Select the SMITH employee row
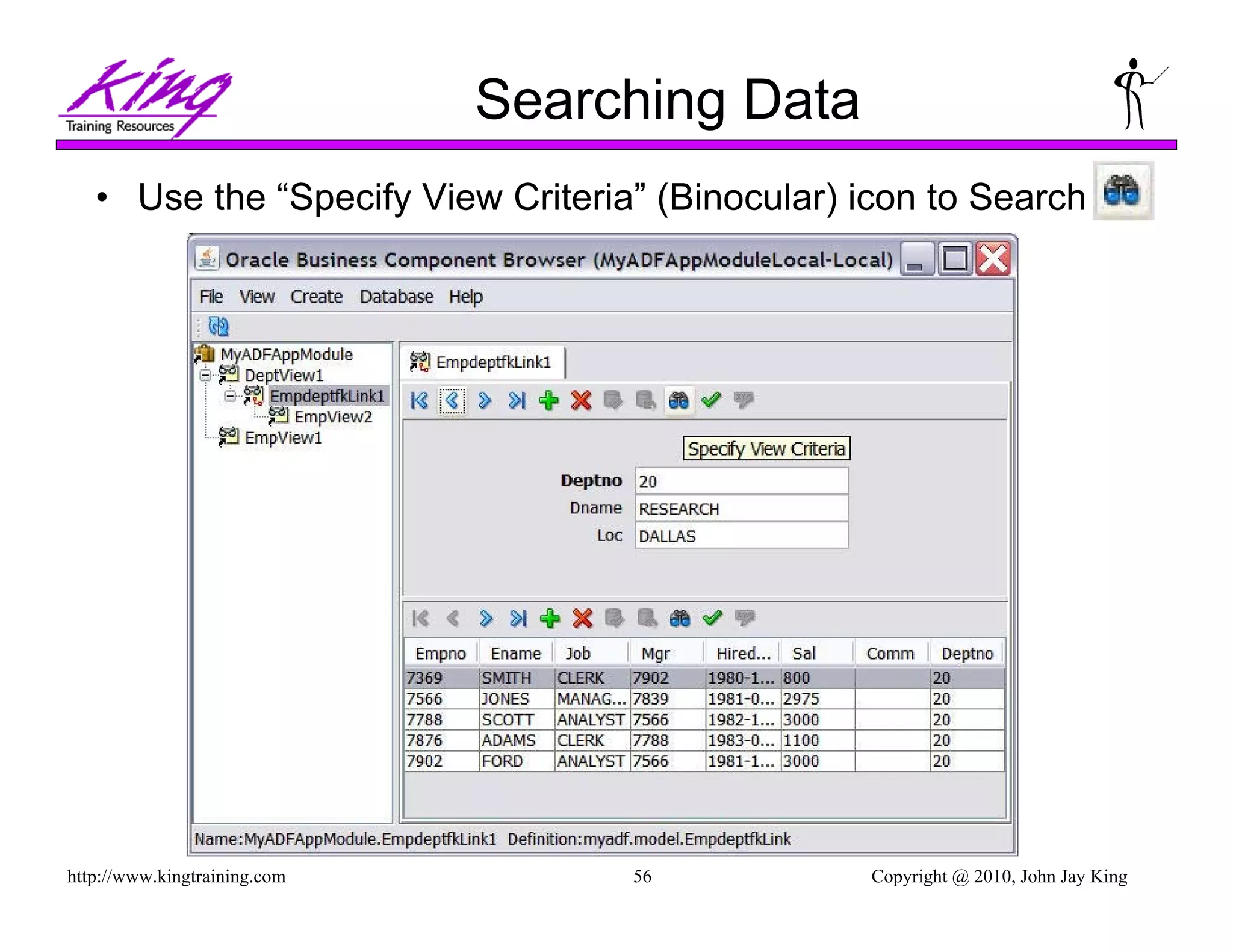 pos(704,678)
